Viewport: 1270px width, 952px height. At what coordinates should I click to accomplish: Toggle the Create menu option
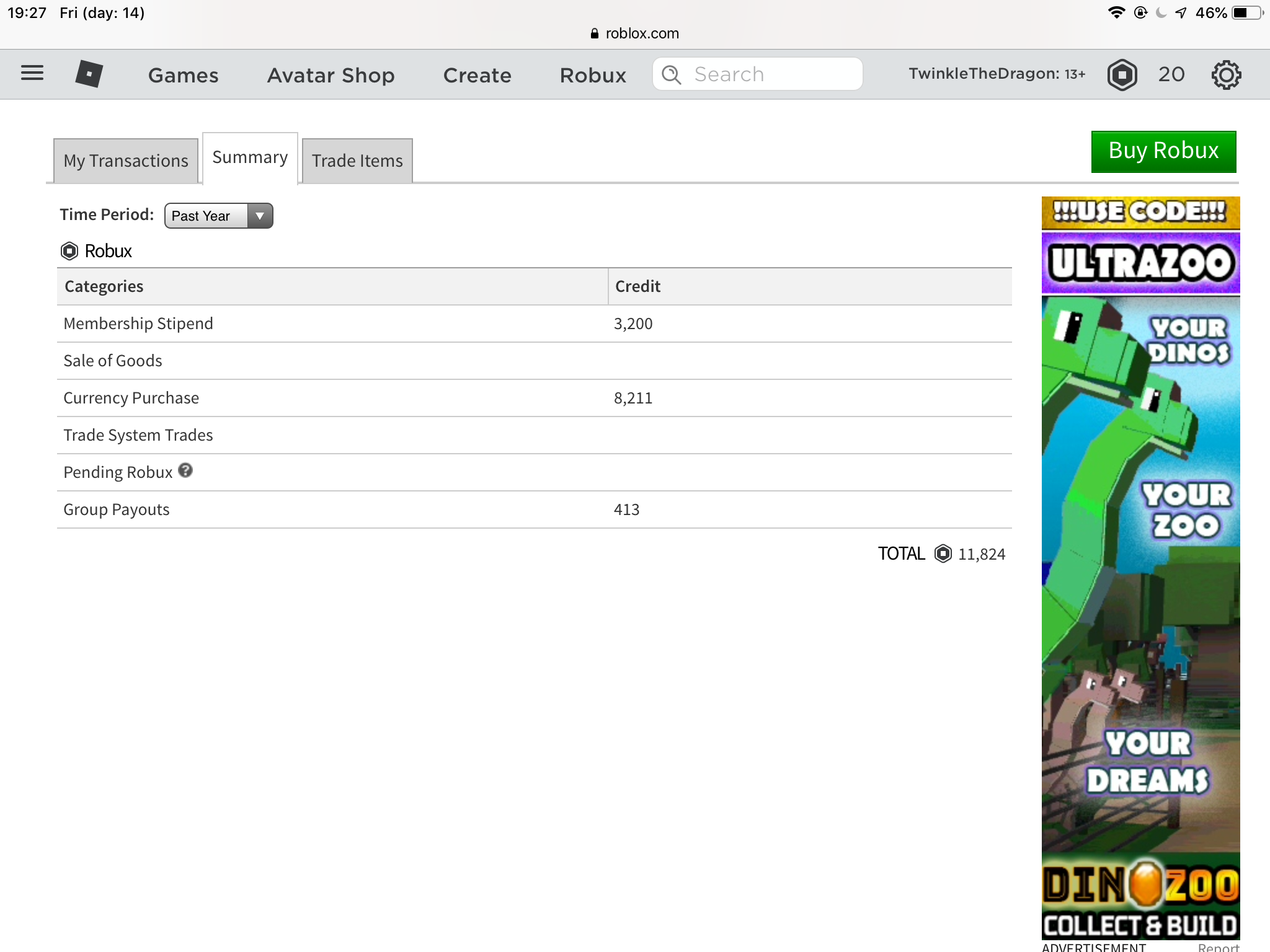477,75
